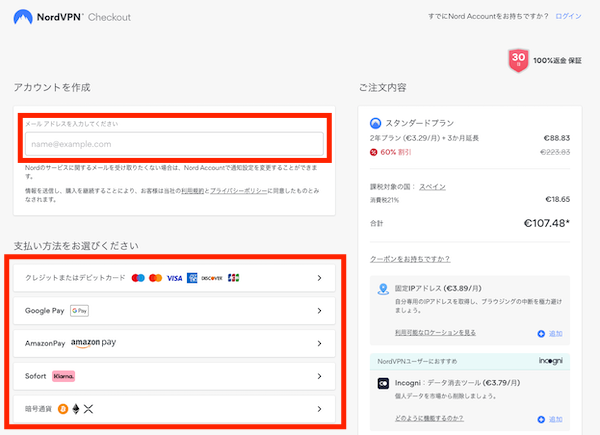Click the 30-day money-back guarantee badge

coord(518,60)
